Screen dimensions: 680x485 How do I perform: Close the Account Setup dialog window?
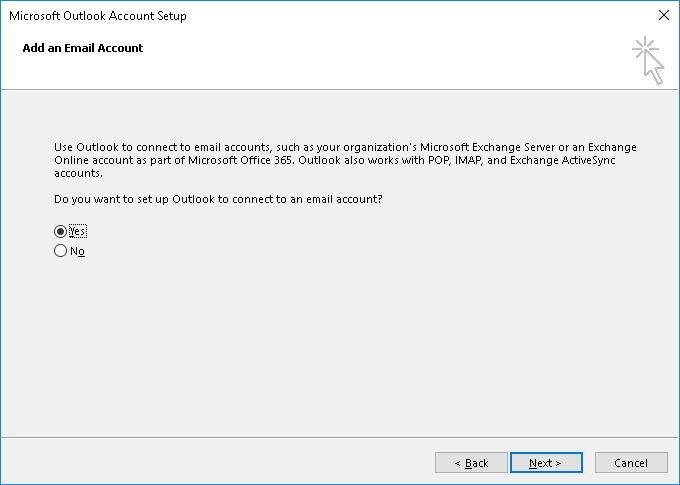pyautogui.click(x=662, y=16)
